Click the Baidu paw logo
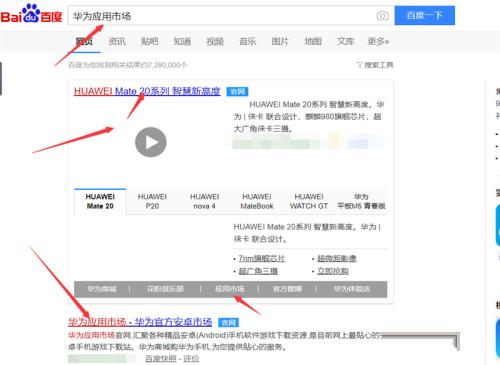The image size is (500, 365). (31, 13)
